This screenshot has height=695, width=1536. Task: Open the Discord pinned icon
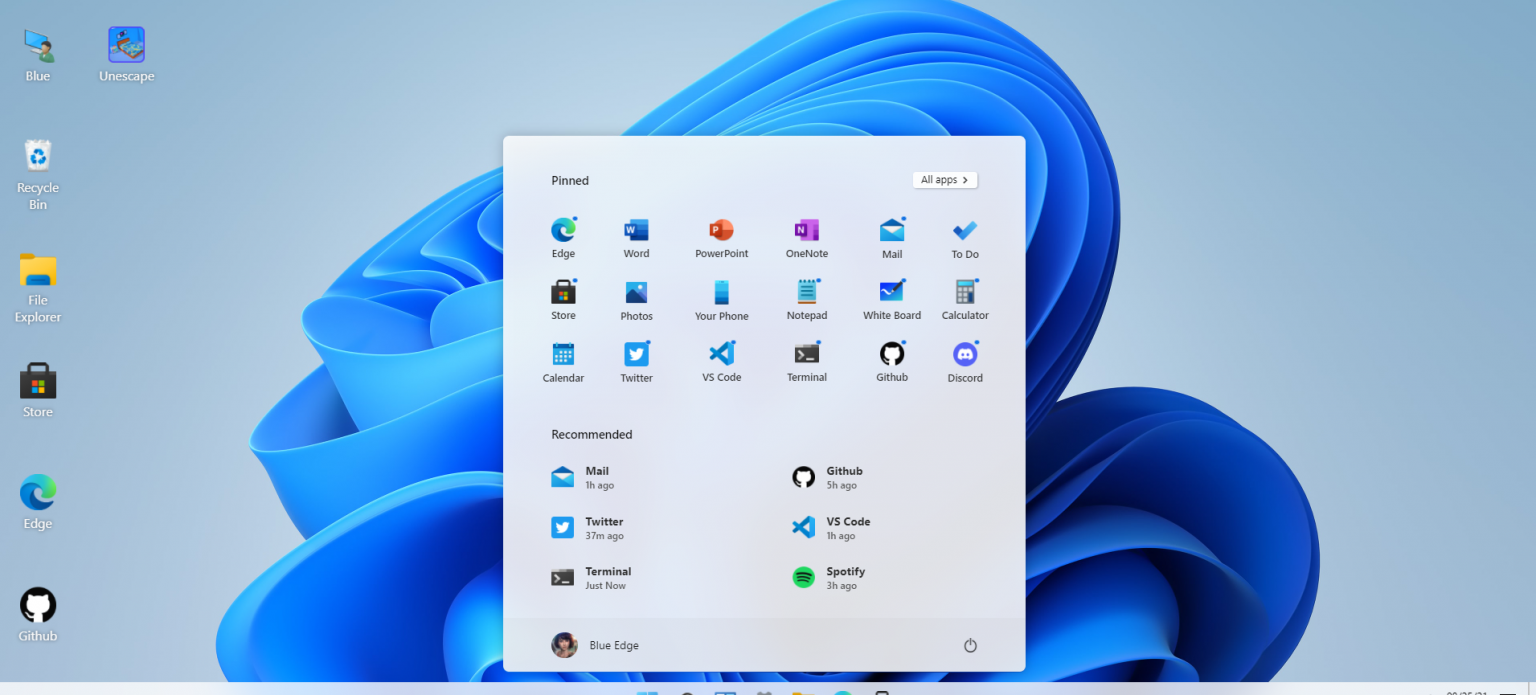[x=964, y=354]
